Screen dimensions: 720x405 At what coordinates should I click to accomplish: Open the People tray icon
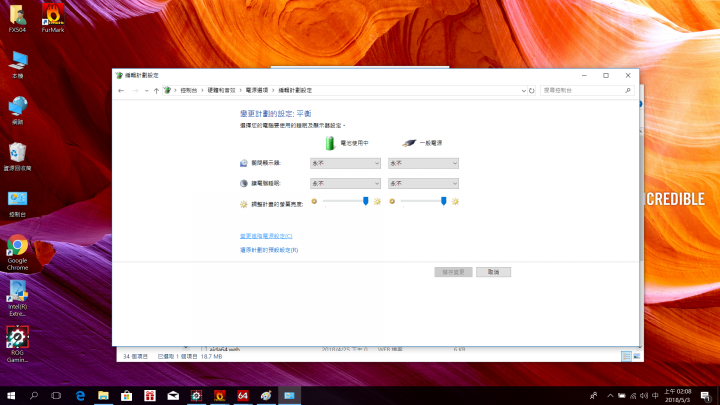click(x=593, y=395)
